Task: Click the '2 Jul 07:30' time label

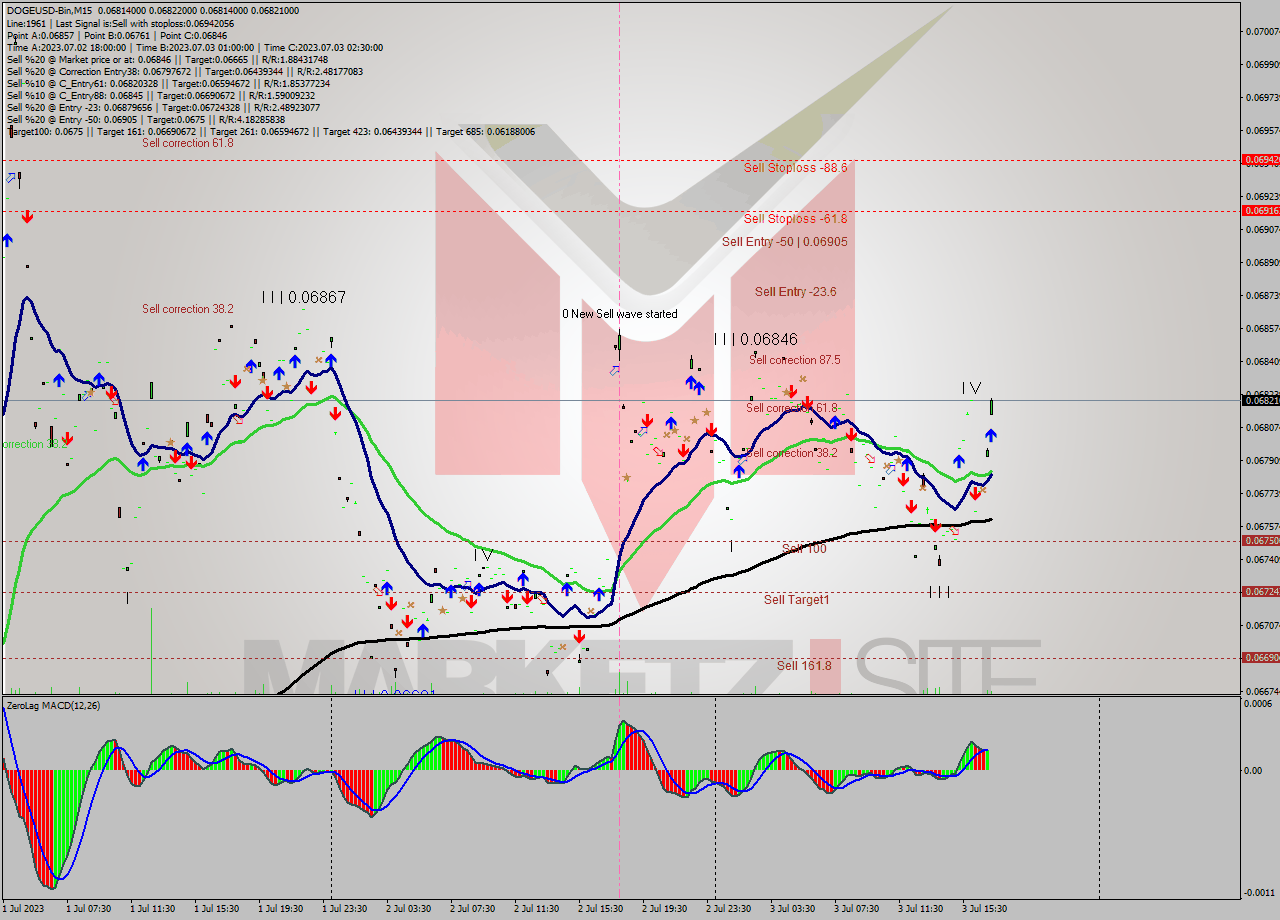Action: [x=472, y=909]
